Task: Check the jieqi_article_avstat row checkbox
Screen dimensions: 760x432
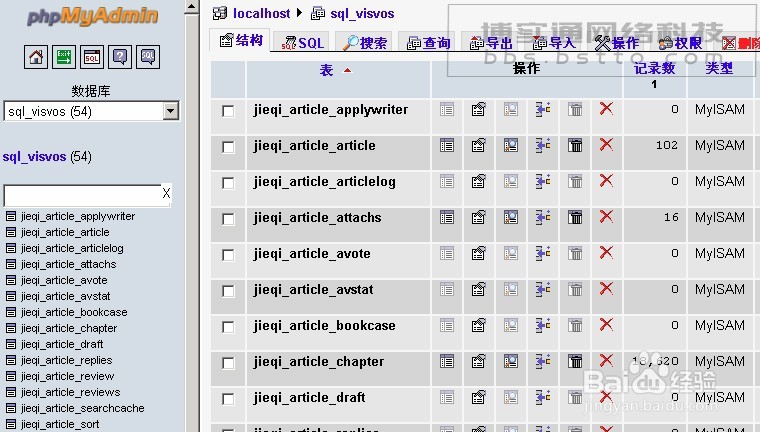Action: pos(228,291)
